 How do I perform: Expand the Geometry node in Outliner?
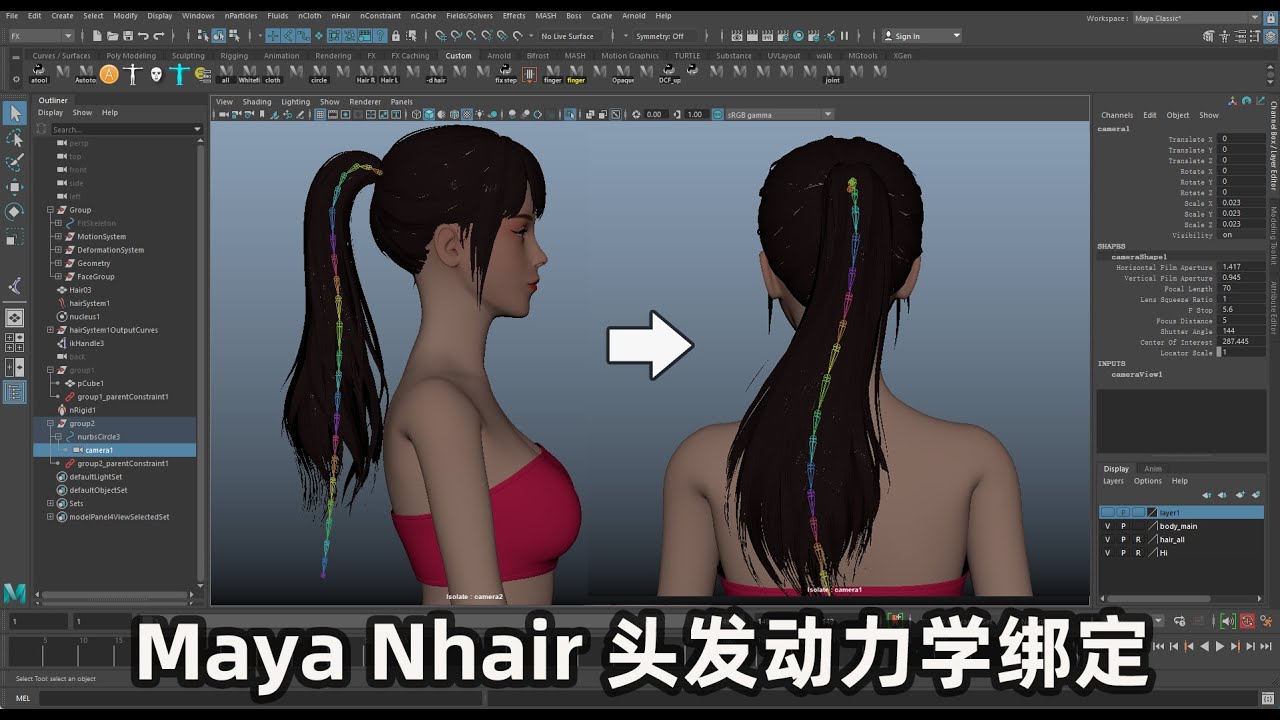(58, 263)
